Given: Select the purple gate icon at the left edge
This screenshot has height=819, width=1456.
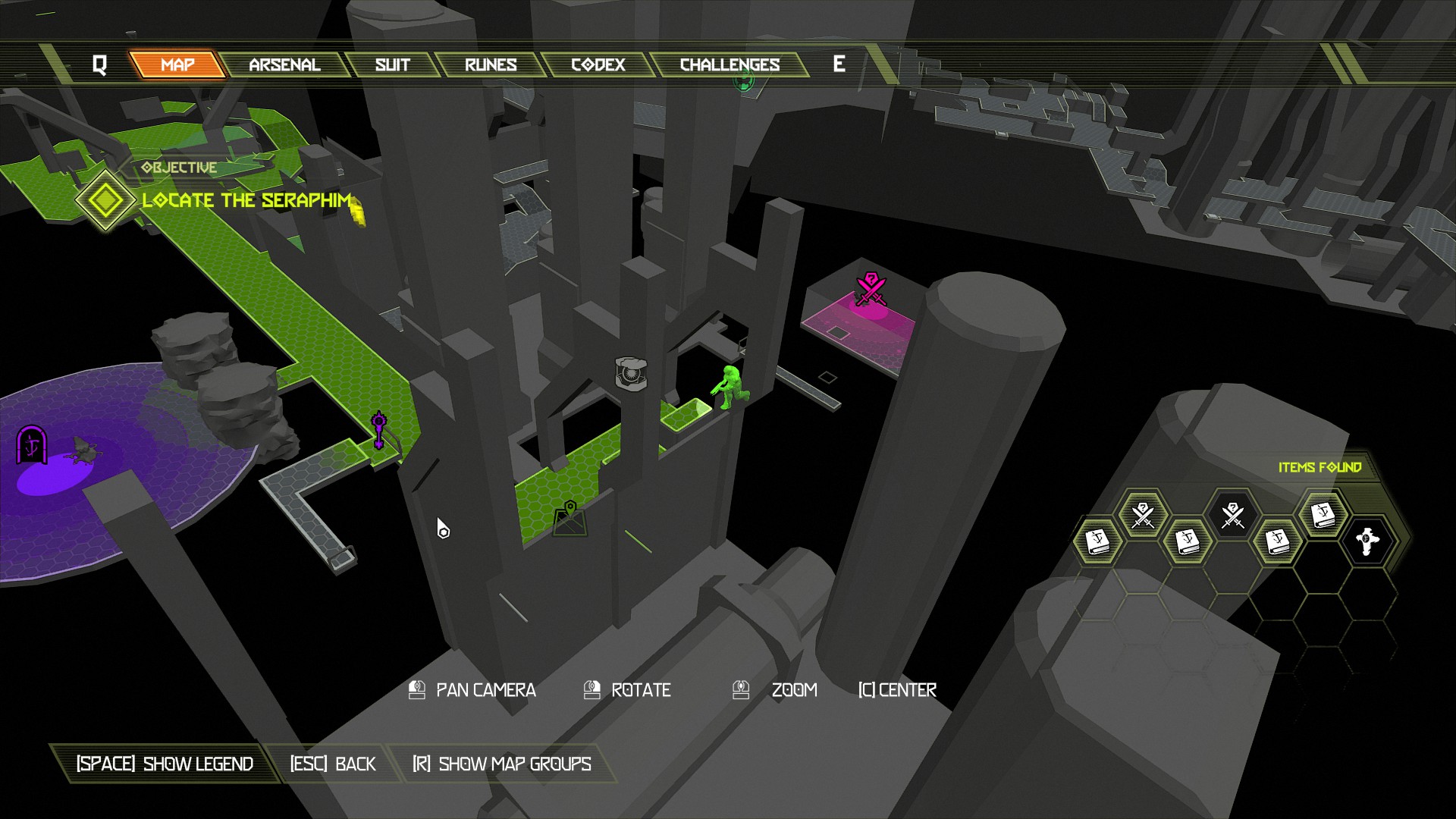Looking at the screenshot, I should [32, 444].
